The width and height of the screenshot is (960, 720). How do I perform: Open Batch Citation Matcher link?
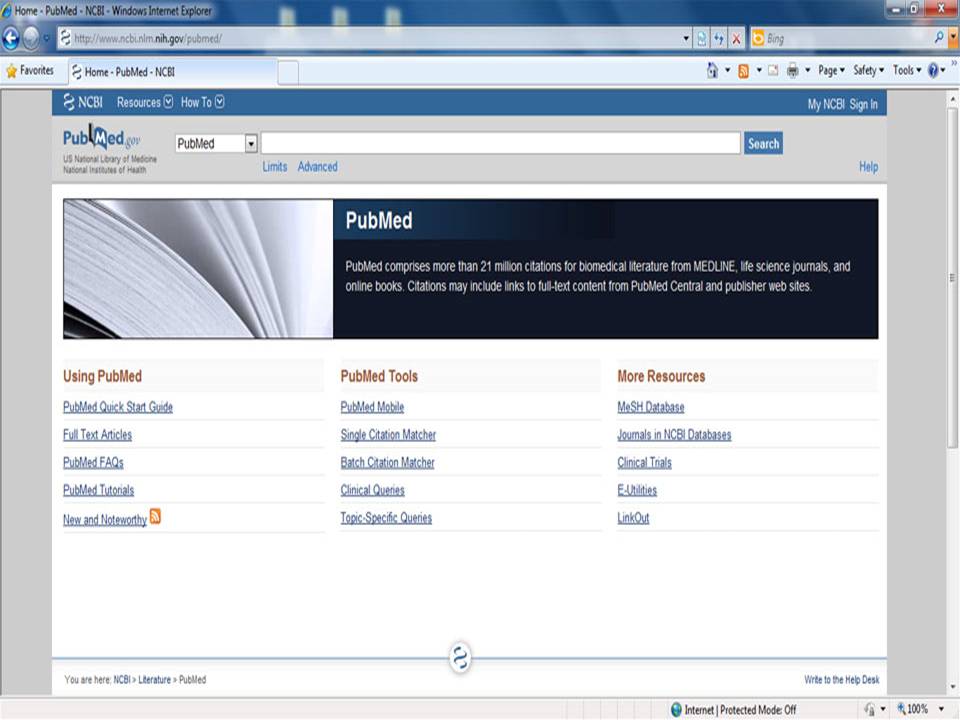(388, 462)
